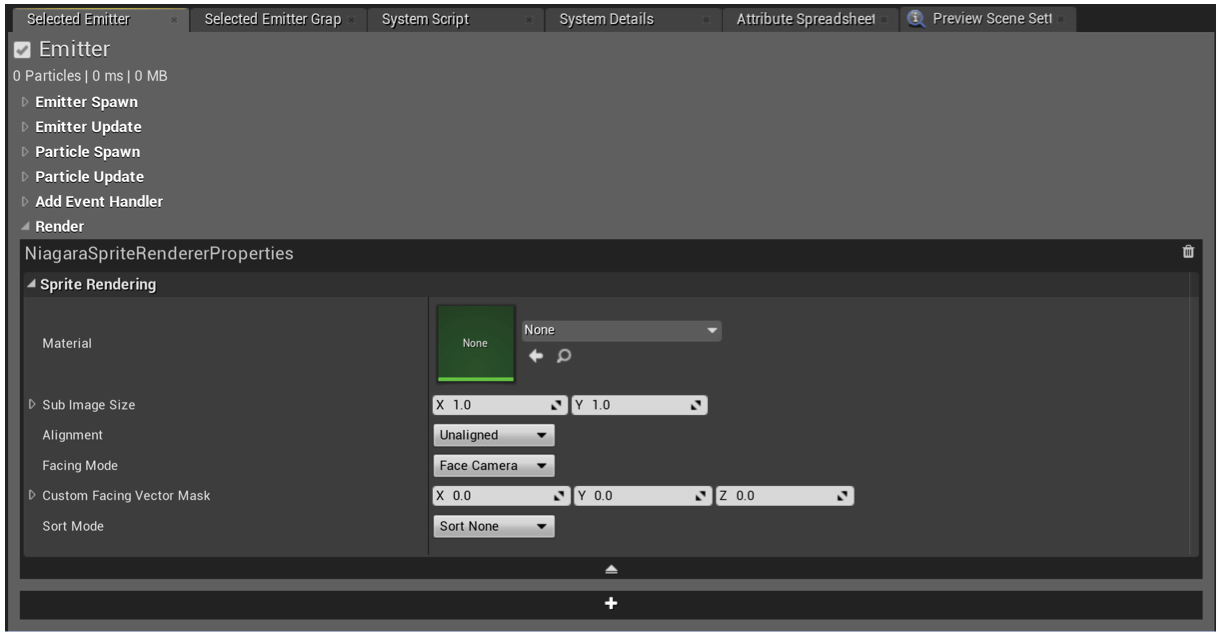This screenshot has width=1221, height=639.
Task: Open the Alignment dropdown set to Unaligned
Action: coord(494,436)
